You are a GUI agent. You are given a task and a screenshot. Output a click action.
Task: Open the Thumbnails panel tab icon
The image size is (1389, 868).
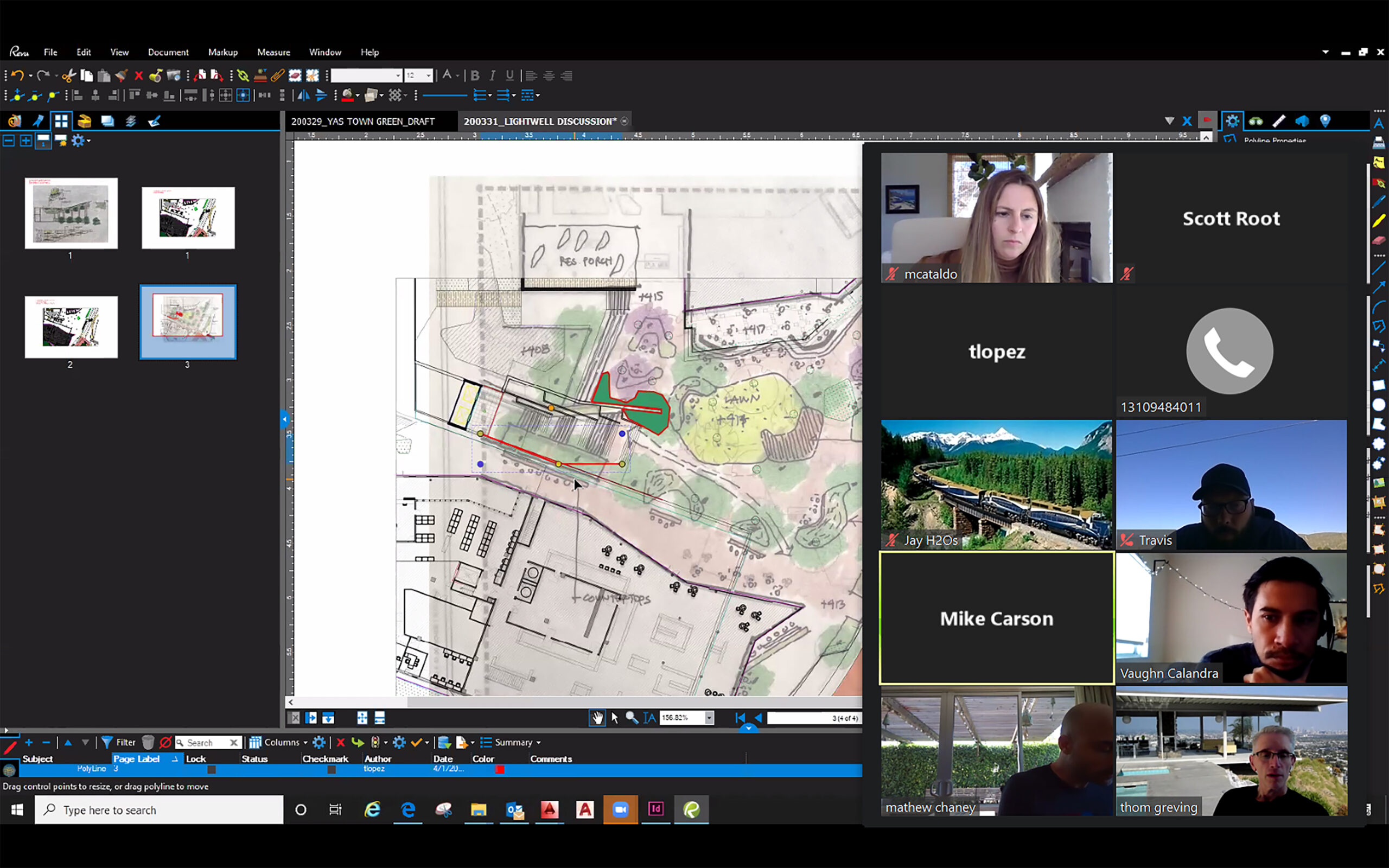tap(61, 120)
